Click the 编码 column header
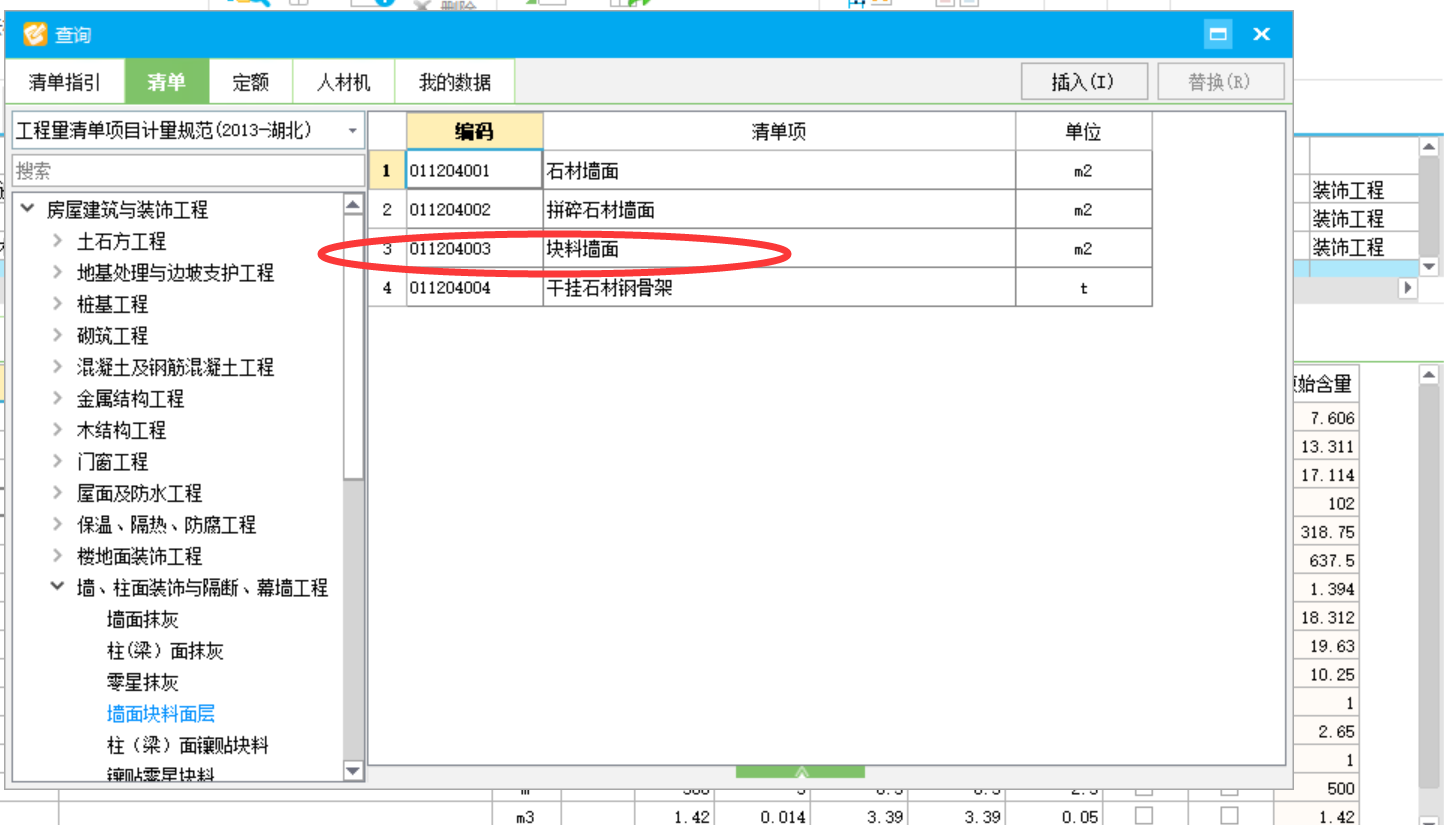 coord(474,131)
